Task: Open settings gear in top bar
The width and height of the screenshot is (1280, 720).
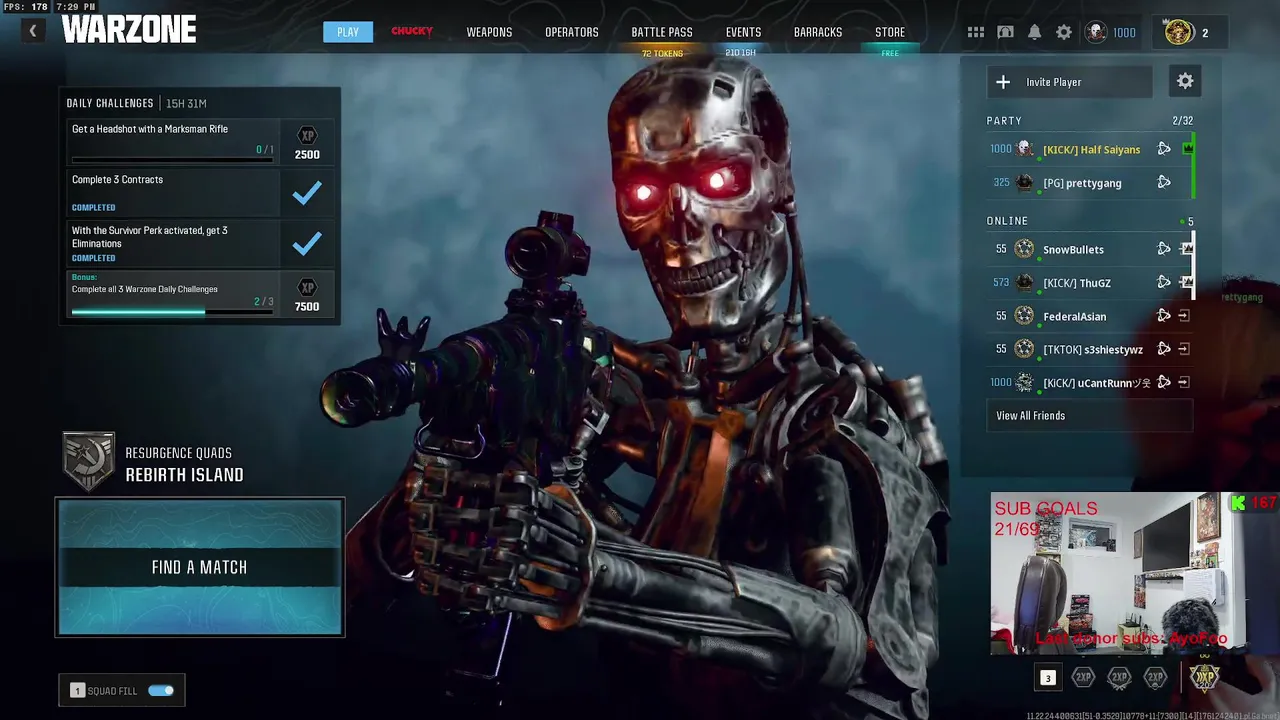Action: coord(1064,32)
